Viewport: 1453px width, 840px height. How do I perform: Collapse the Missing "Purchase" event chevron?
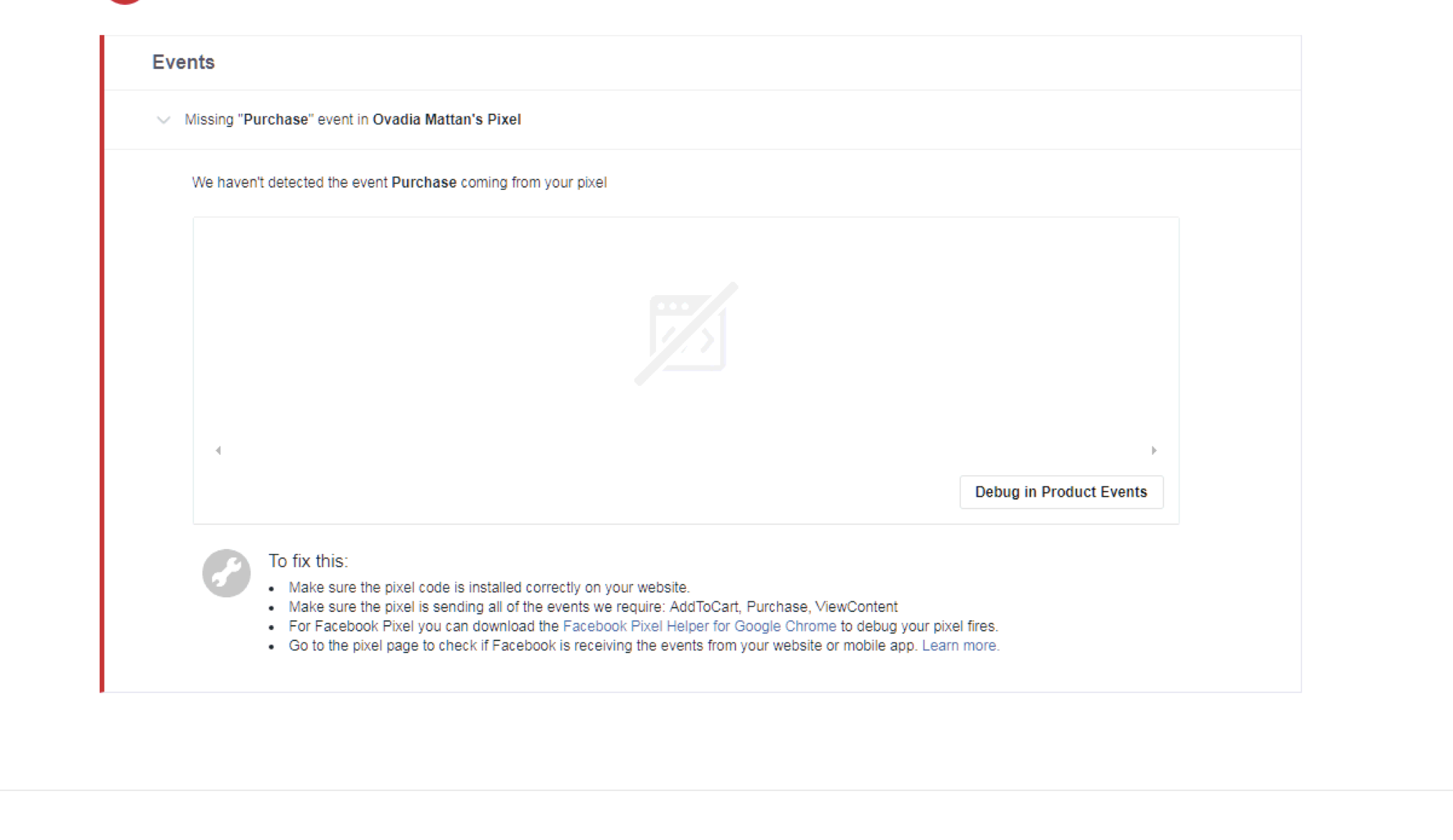click(163, 120)
